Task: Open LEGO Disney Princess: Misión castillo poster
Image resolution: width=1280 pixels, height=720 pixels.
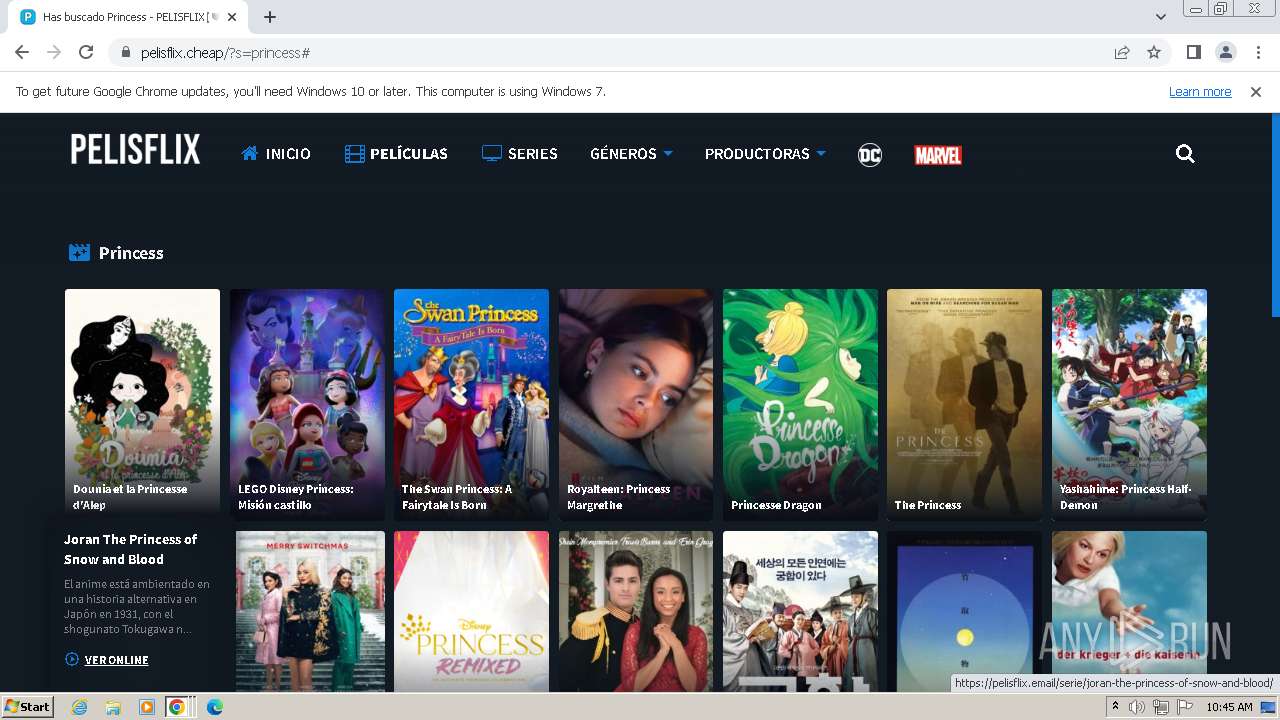Action: [307, 404]
